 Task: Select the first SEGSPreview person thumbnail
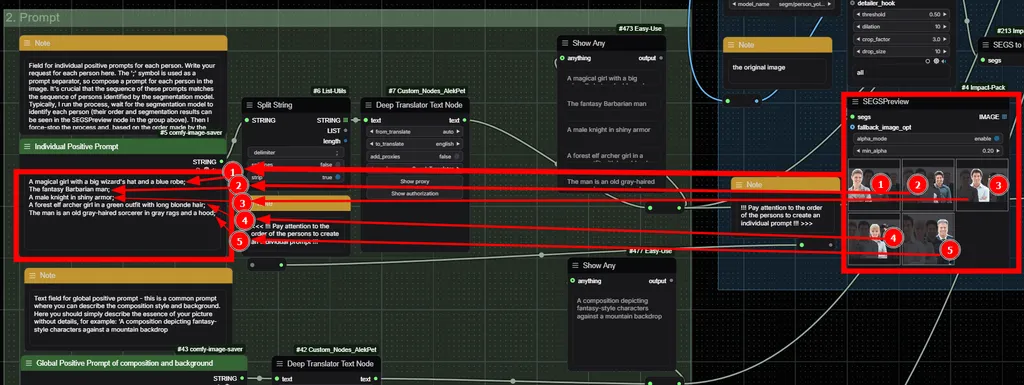click(x=874, y=185)
